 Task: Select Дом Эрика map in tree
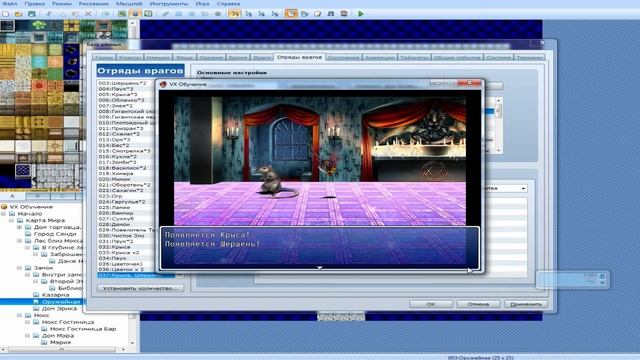click(59, 309)
